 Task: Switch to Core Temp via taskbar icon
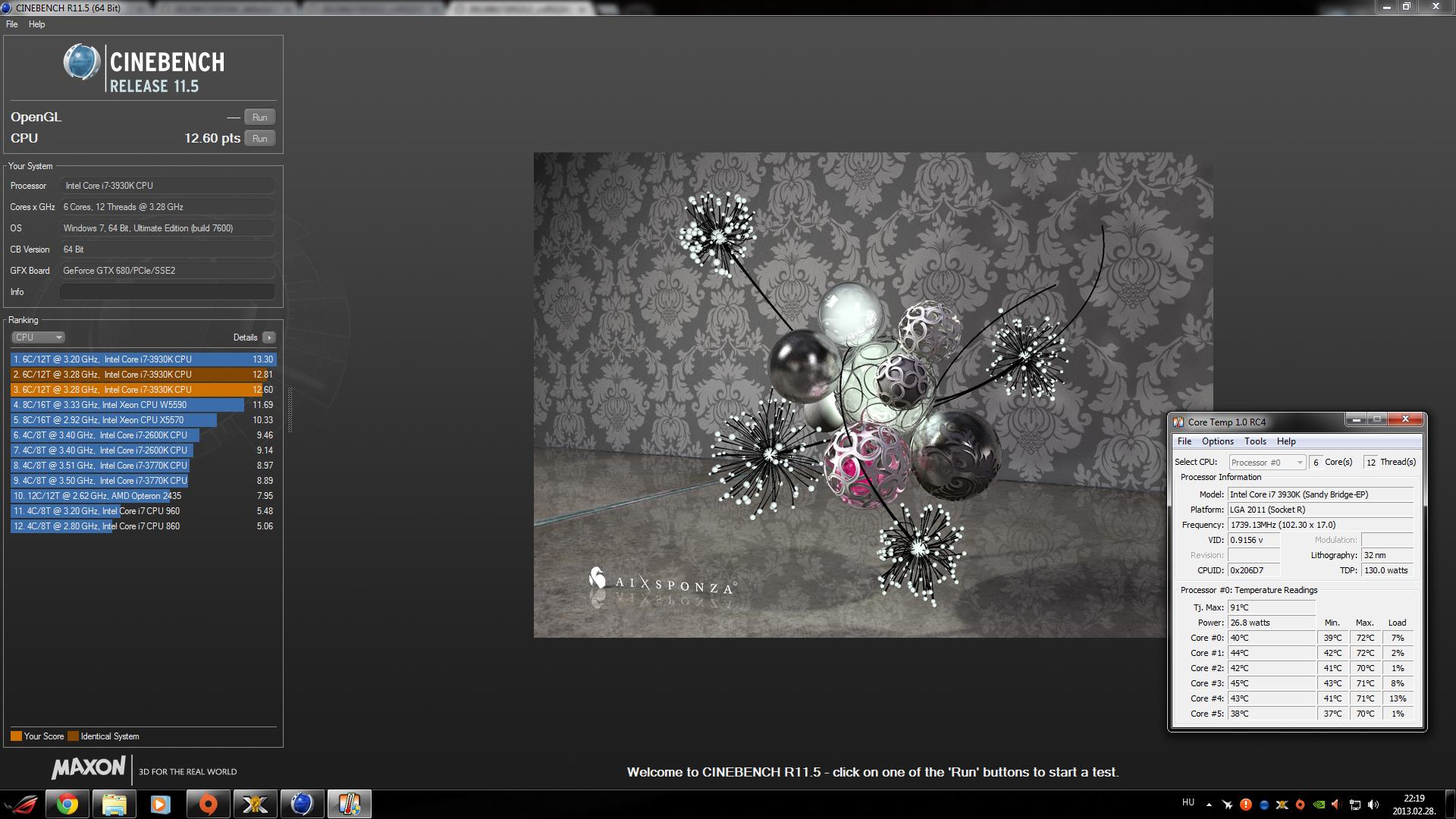click(x=349, y=804)
